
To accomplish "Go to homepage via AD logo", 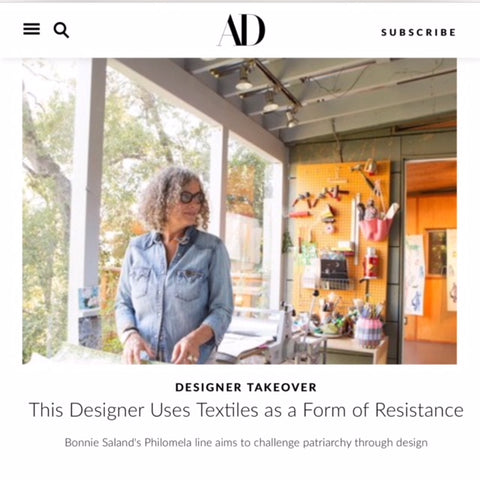I will pos(241,30).
